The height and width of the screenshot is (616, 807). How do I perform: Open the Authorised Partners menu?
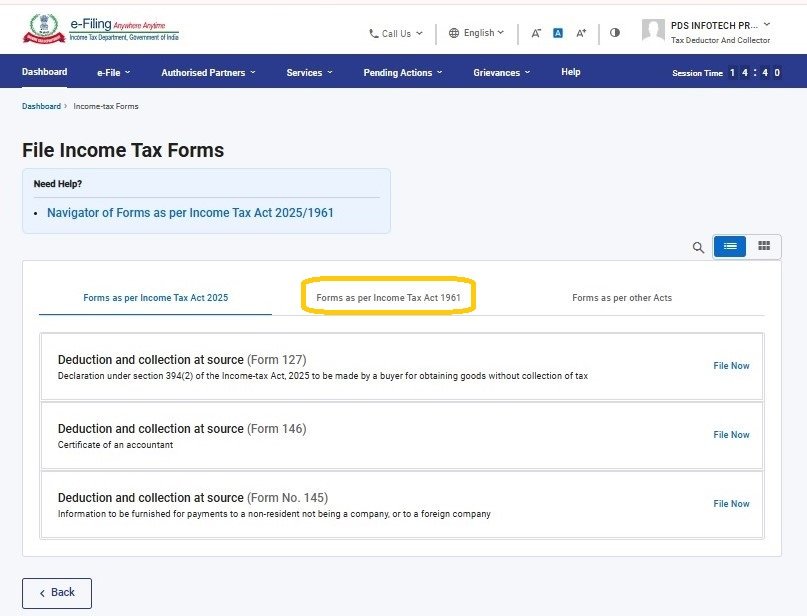208,73
